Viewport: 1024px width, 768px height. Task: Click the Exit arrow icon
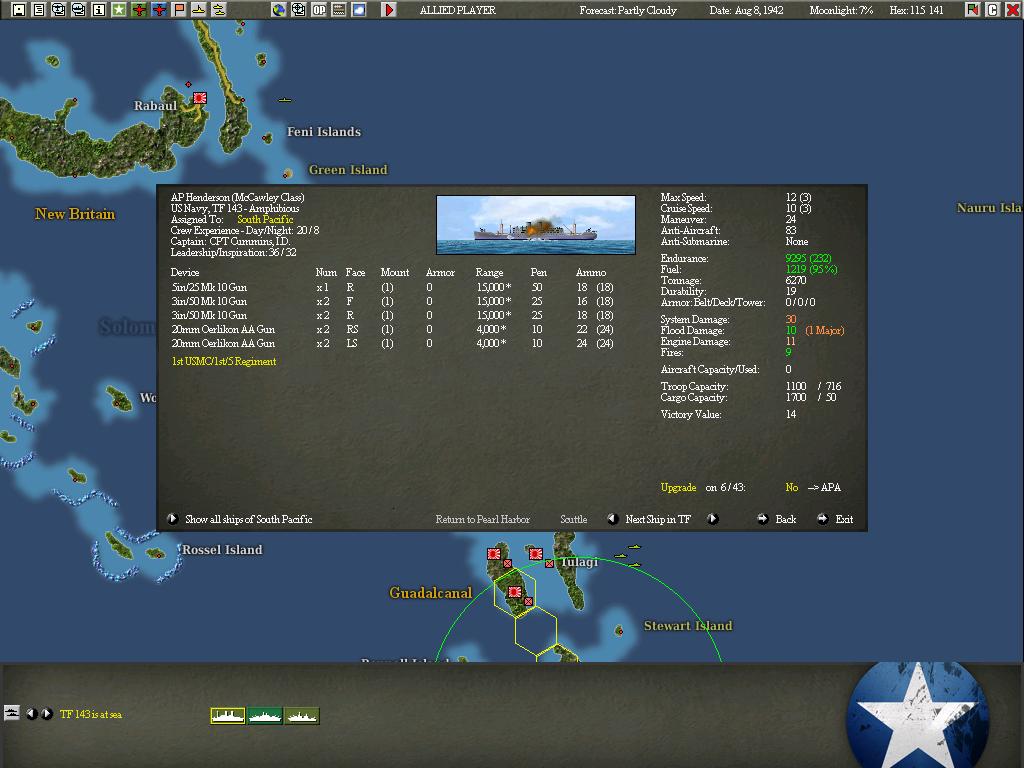[x=822, y=519]
